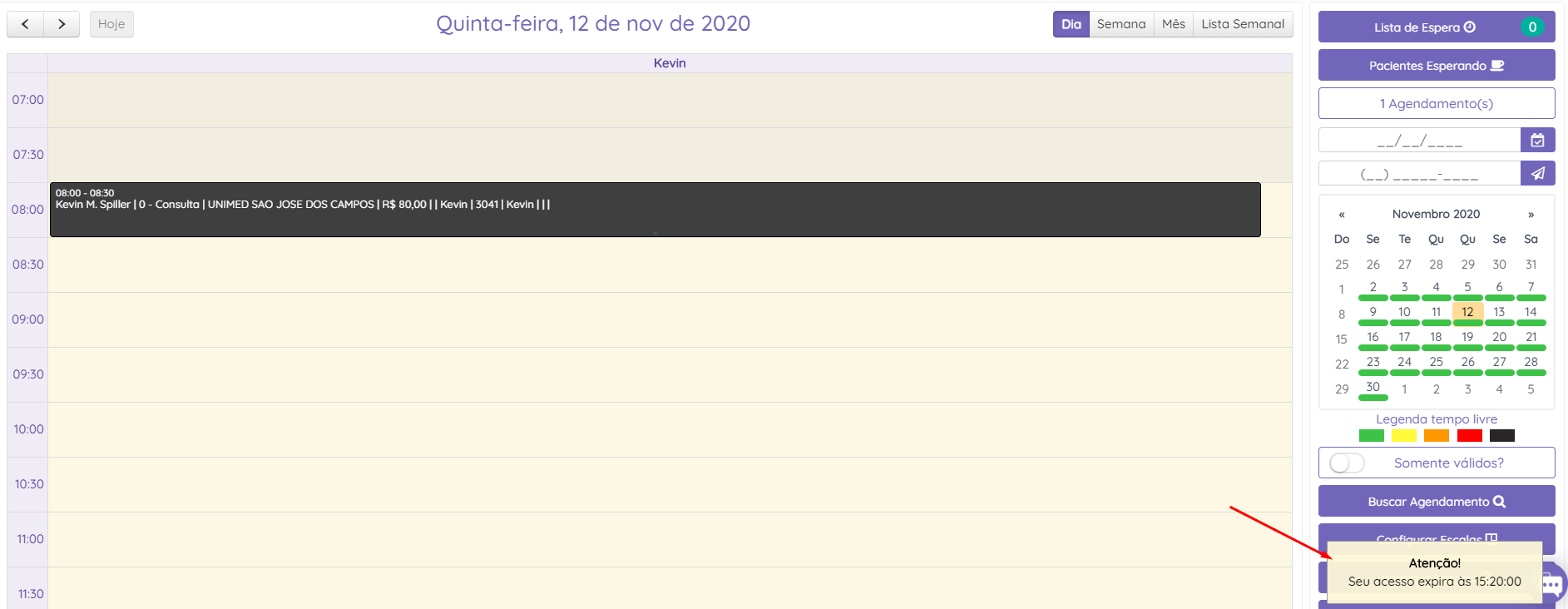Advance mini calendar to next month
1568x609 pixels.
(x=1531, y=215)
